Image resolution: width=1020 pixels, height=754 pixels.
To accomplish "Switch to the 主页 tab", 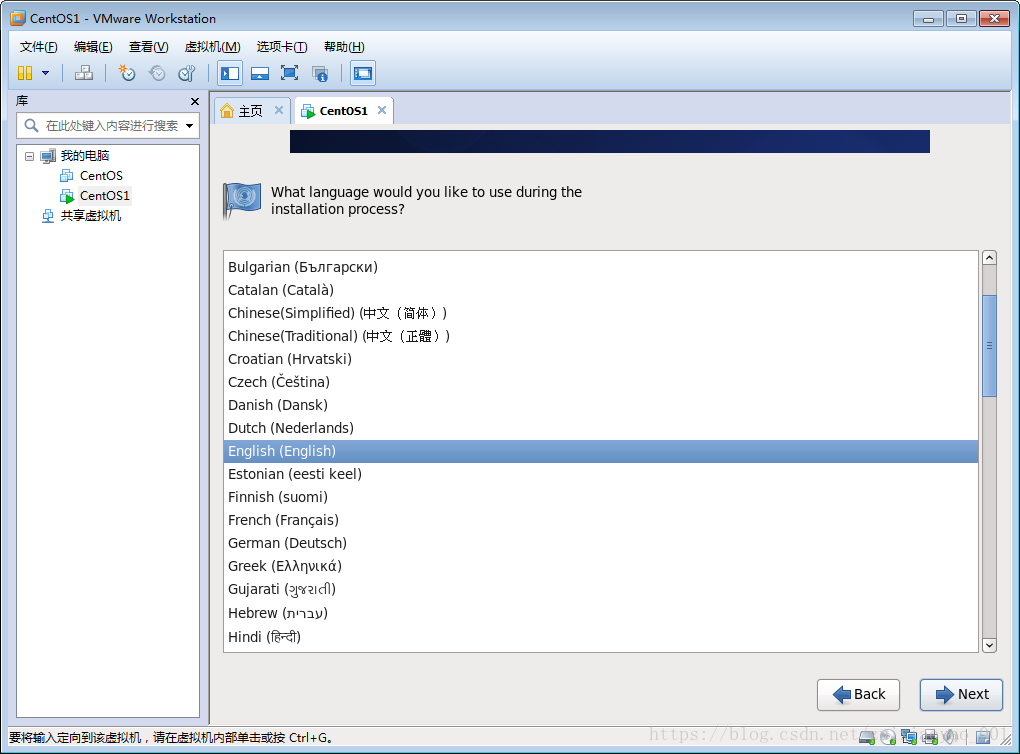I will click(250, 111).
